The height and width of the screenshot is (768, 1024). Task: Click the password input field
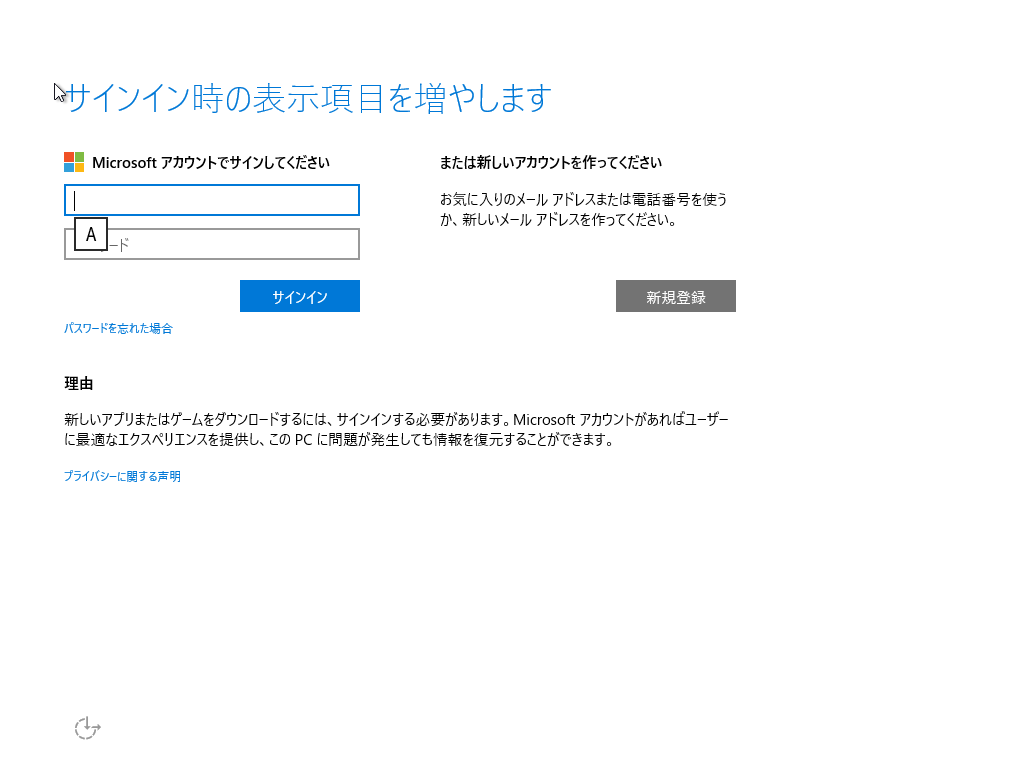[212, 244]
